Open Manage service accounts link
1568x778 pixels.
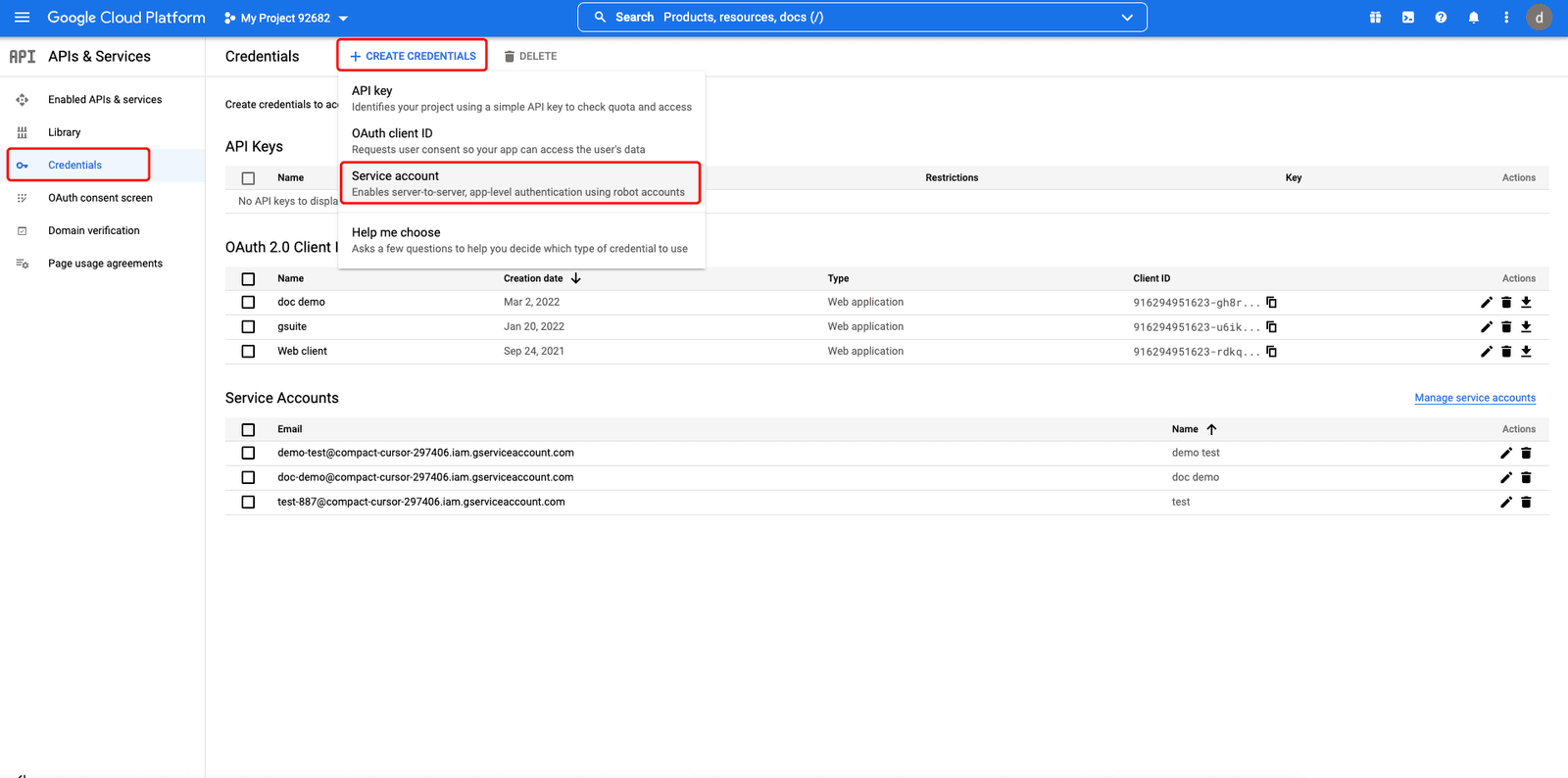point(1475,398)
